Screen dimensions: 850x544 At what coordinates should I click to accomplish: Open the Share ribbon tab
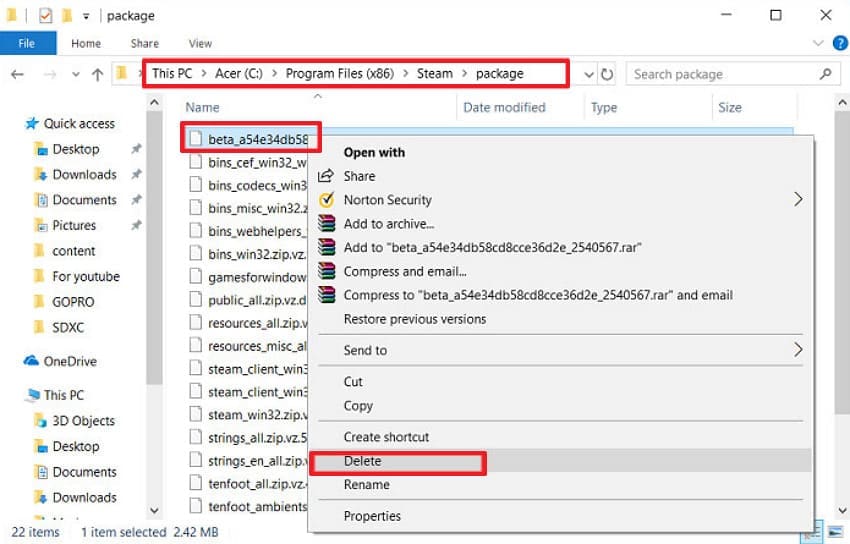[145, 43]
